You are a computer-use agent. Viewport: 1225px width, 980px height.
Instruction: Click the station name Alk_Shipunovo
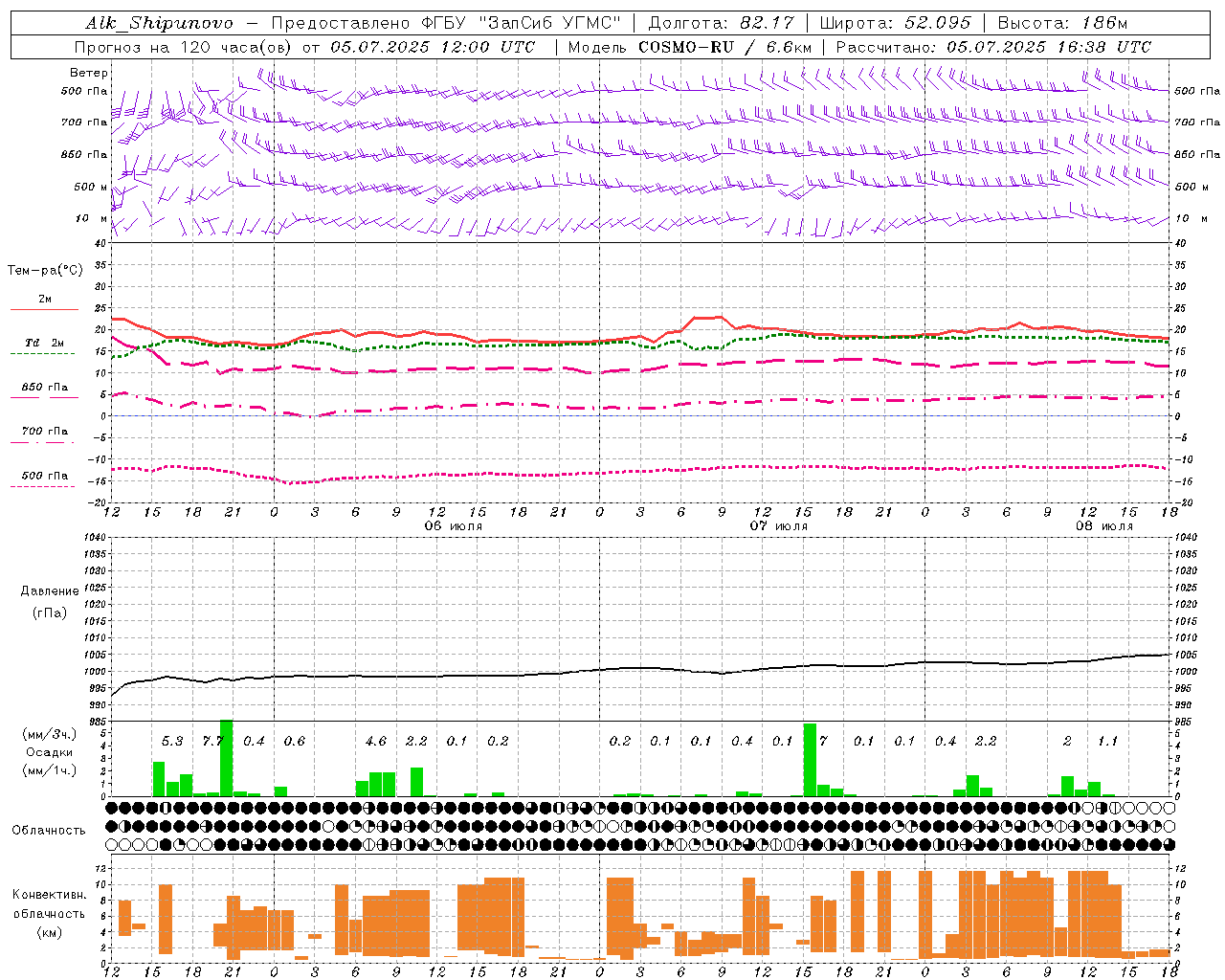tap(159, 23)
